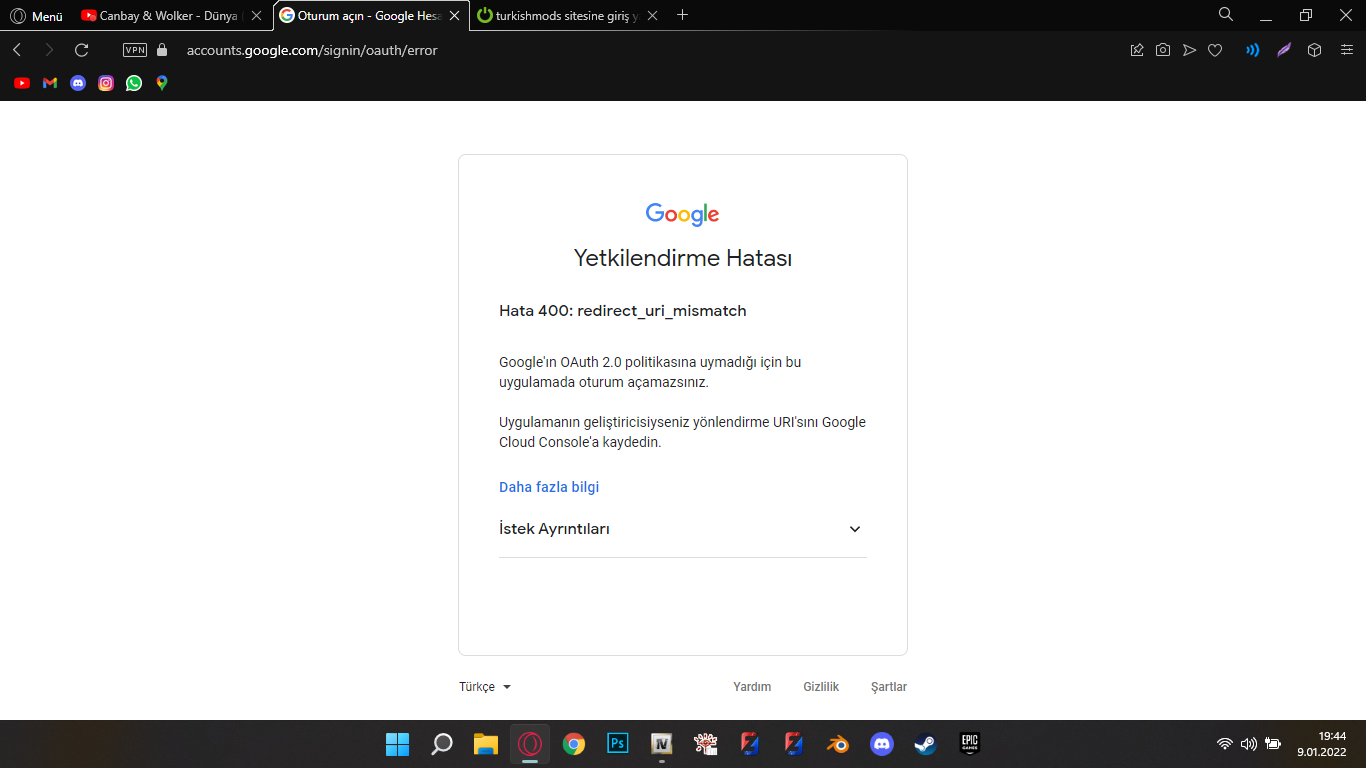
Task: Focus the accounts.google.com address bar
Action: (x=312, y=50)
